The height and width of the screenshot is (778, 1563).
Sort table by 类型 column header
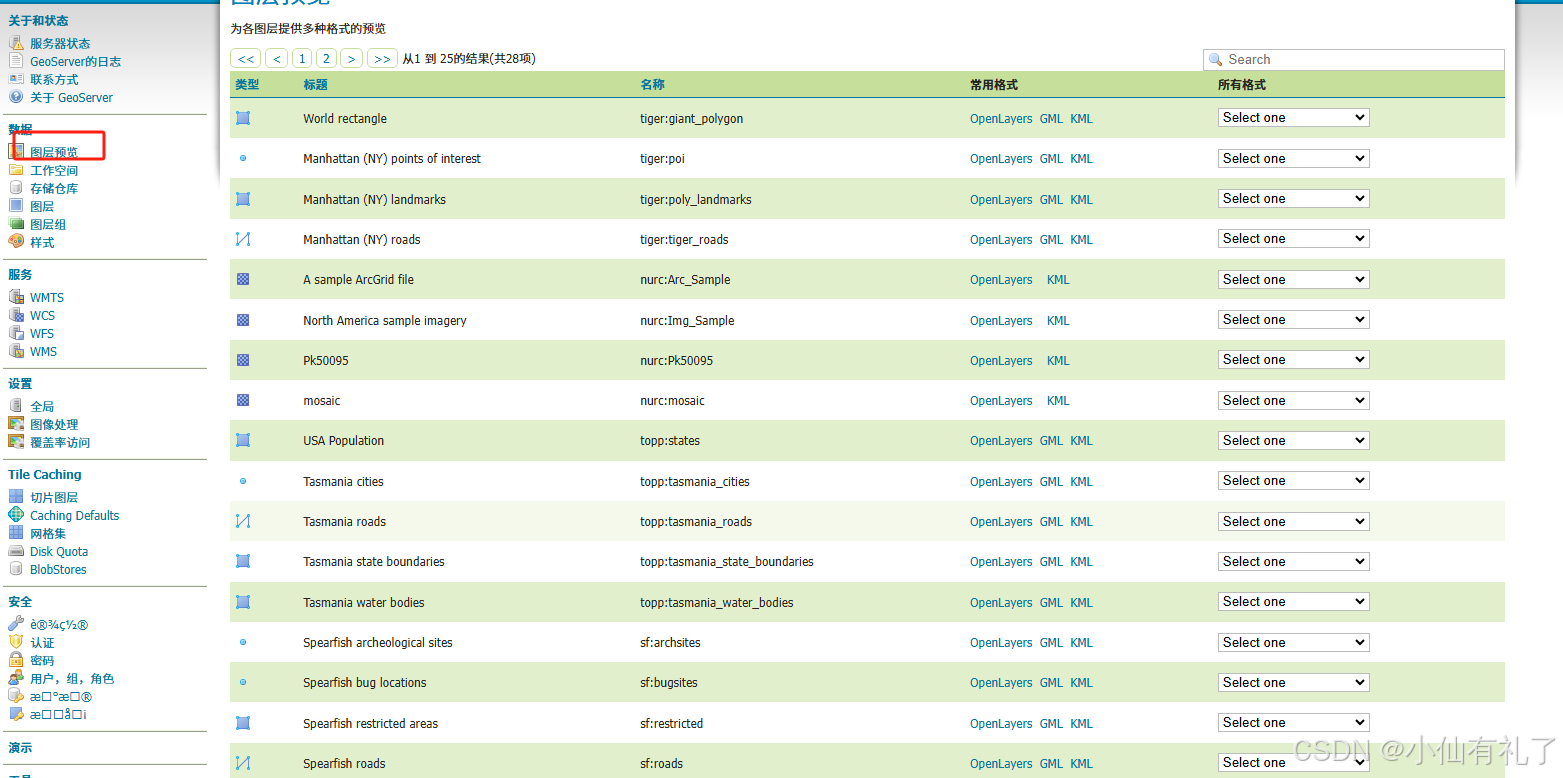[247, 85]
